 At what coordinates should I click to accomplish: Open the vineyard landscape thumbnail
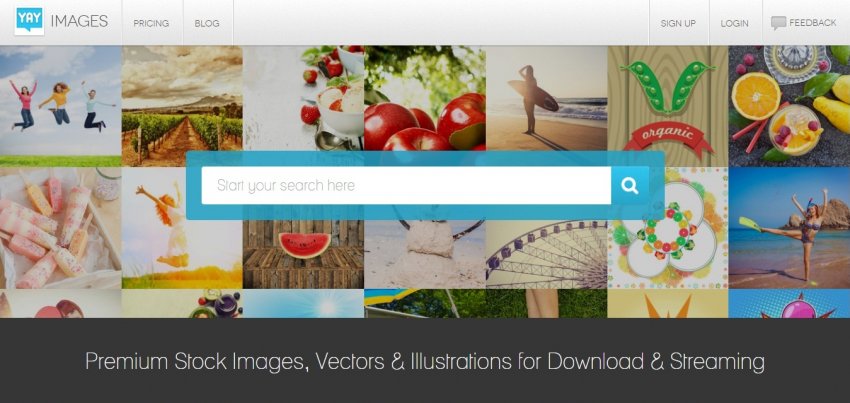click(182, 106)
